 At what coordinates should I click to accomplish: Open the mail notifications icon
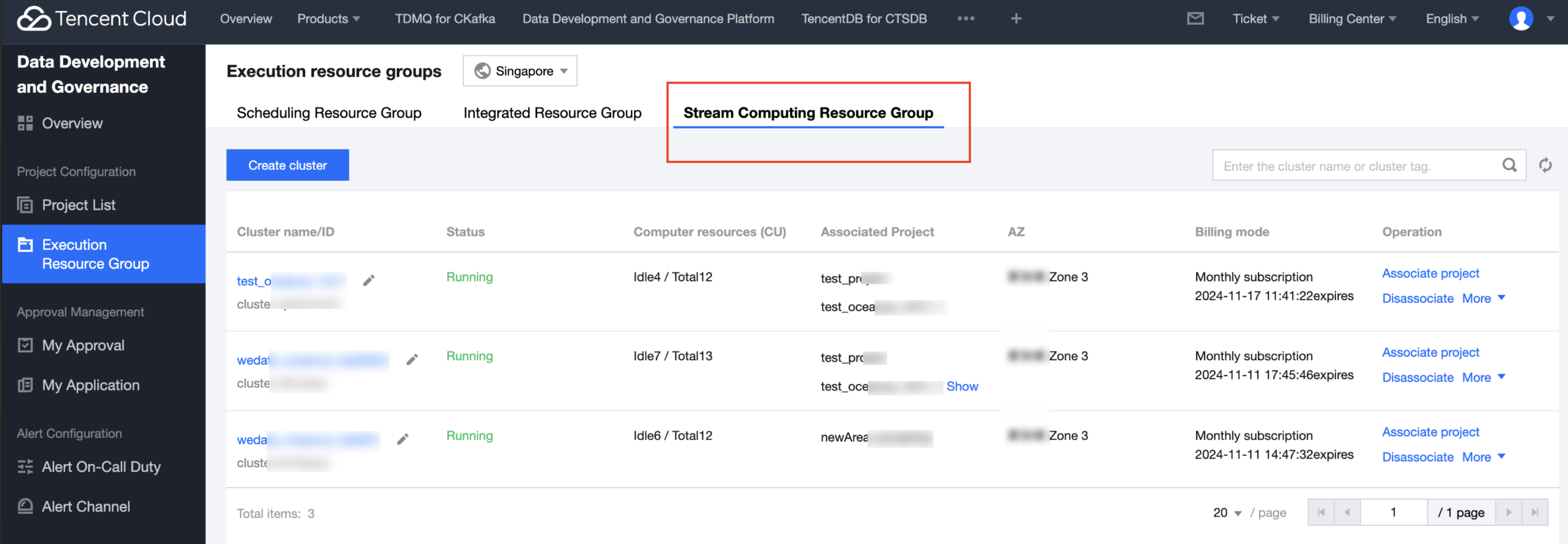(1195, 19)
